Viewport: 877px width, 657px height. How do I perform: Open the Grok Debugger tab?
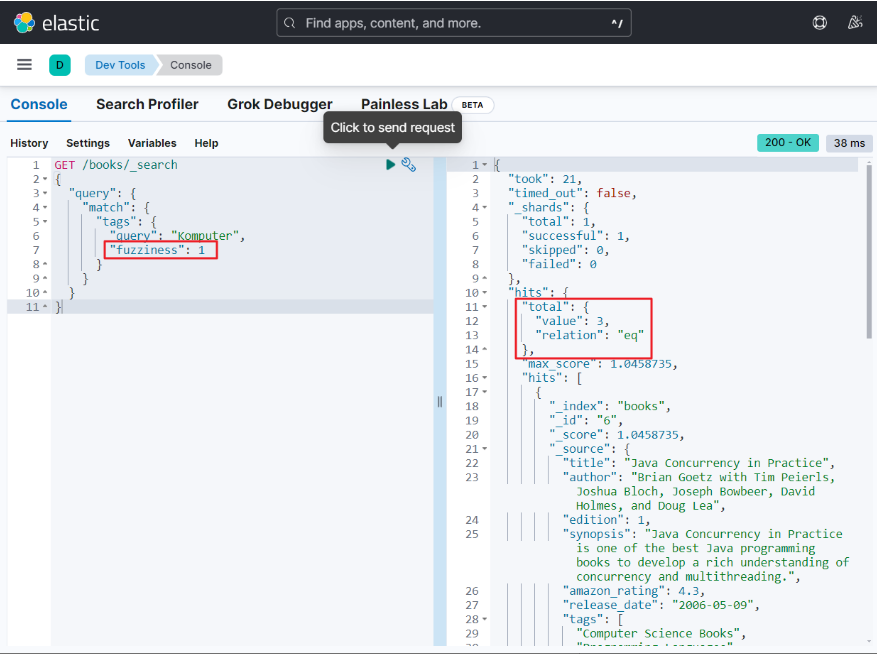[280, 105]
